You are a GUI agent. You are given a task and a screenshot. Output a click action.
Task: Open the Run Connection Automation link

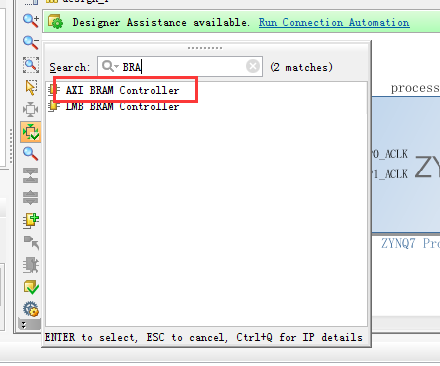pos(334,22)
